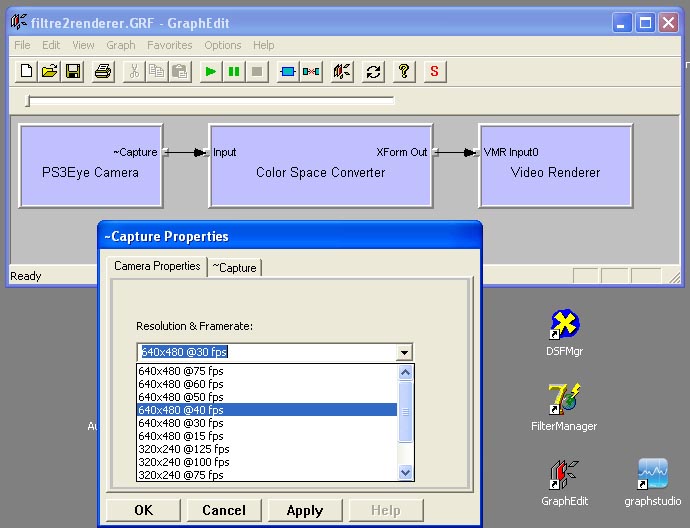Open the Graph menu
Image resolution: width=690 pixels, height=528 pixels.
tap(121, 45)
